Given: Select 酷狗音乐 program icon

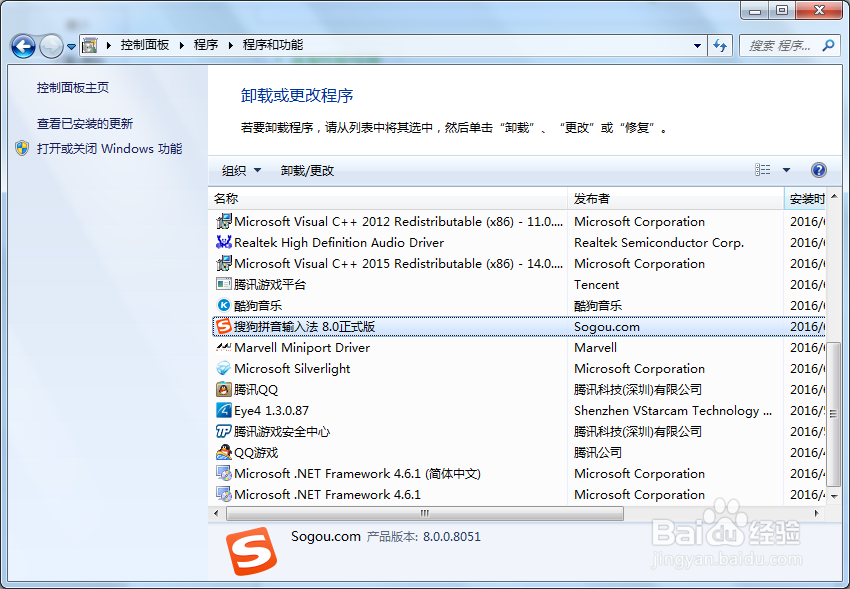Looking at the screenshot, I should point(223,305).
